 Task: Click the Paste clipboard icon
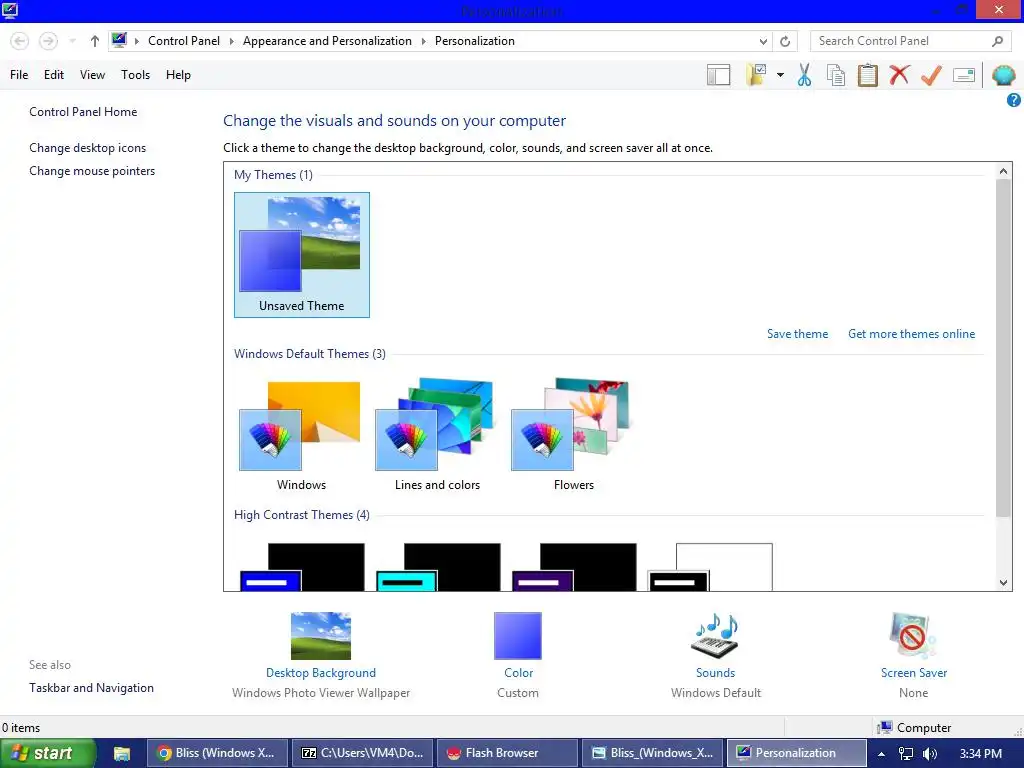[867, 75]
